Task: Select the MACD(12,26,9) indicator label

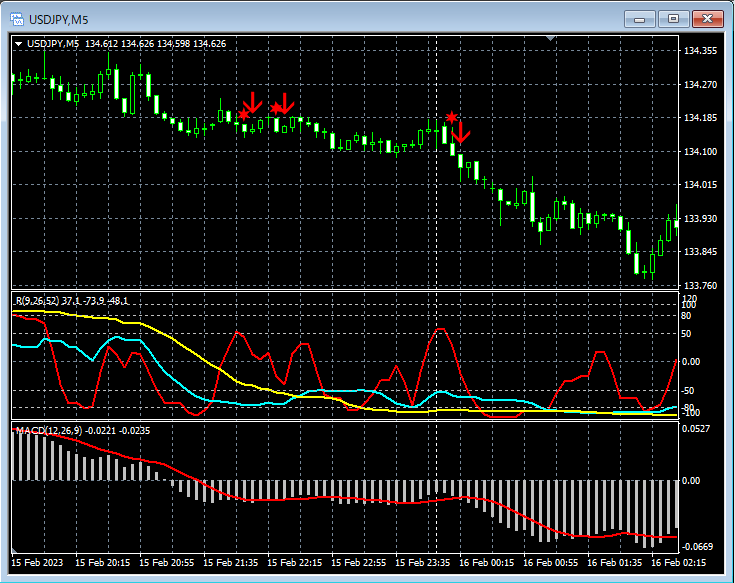Action: coord(48,430)
